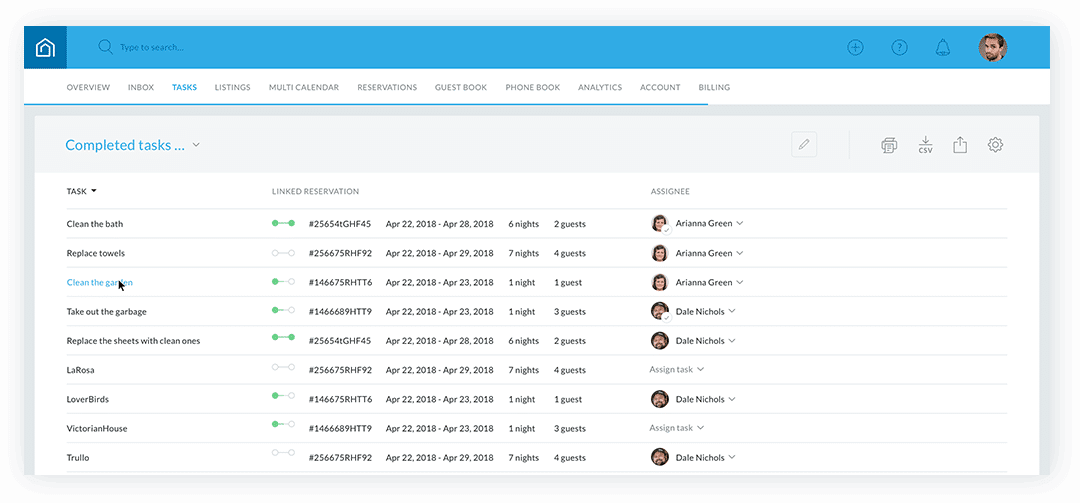This screenshot has height=503, width=1080.
Task: Click into the Type to search field
Action: tap(152, 48)
